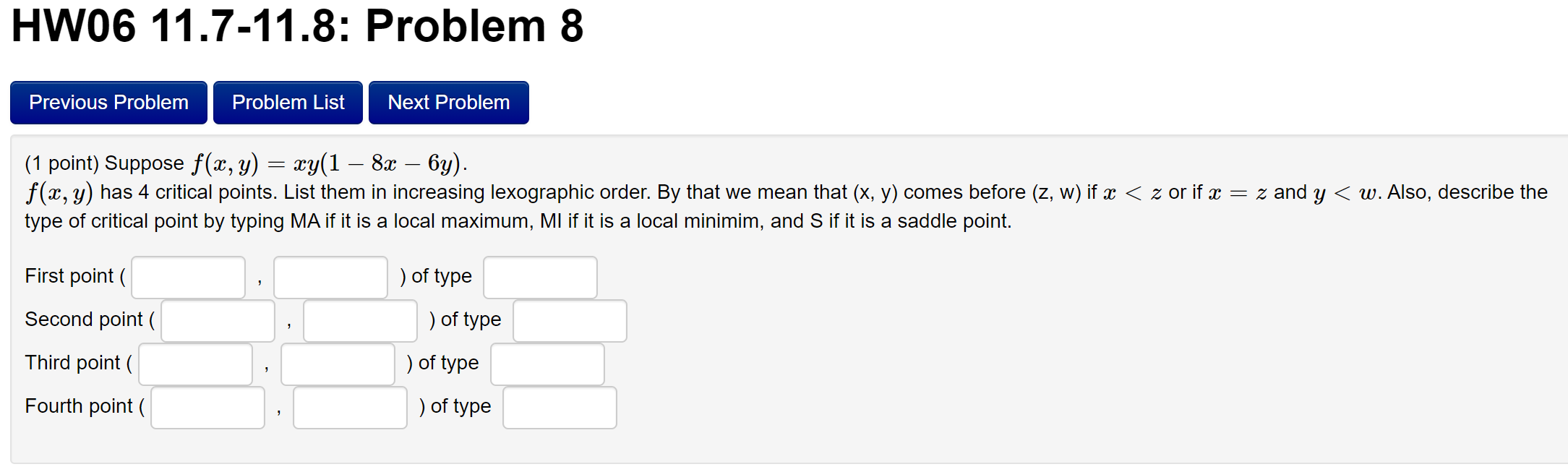Advance using the Next Problem button
Image resolution: width=1568 pixels, height=472 pixels.
tap(448, 102)
